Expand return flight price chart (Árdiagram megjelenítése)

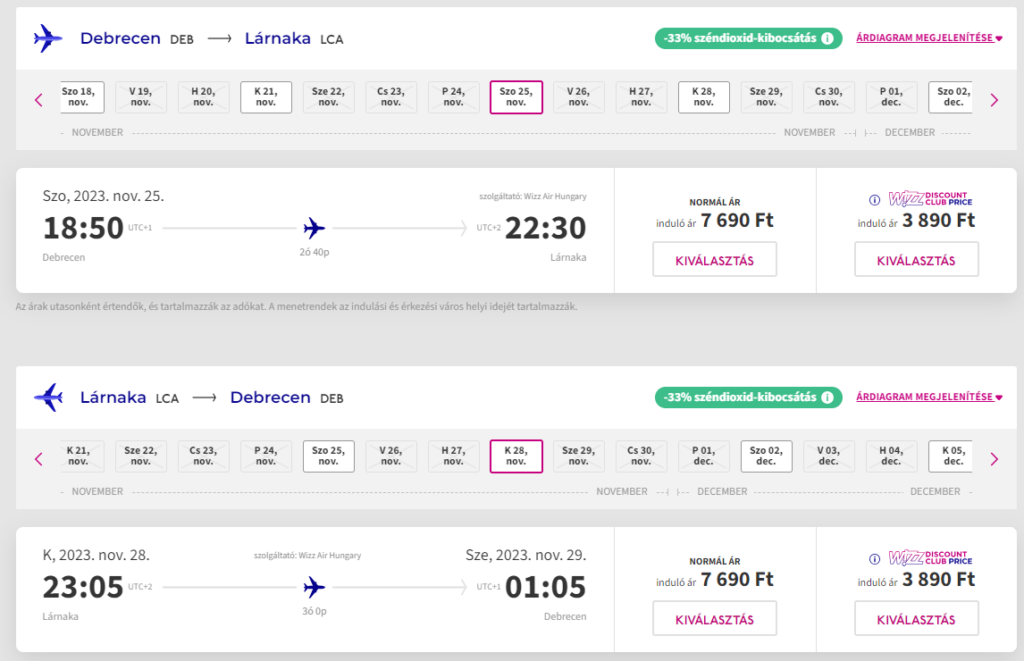(x=929, y=398)
